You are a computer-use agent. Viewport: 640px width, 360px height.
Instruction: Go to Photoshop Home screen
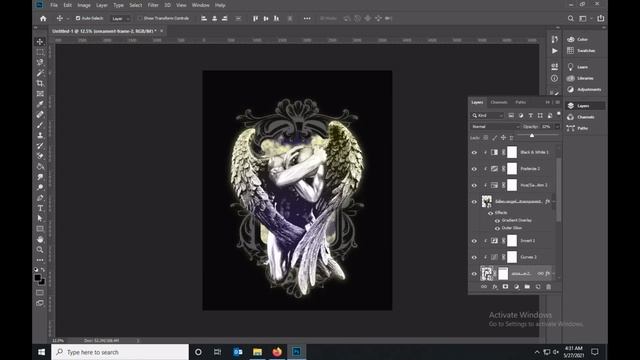pyautogui.click(x=43, y=18)
